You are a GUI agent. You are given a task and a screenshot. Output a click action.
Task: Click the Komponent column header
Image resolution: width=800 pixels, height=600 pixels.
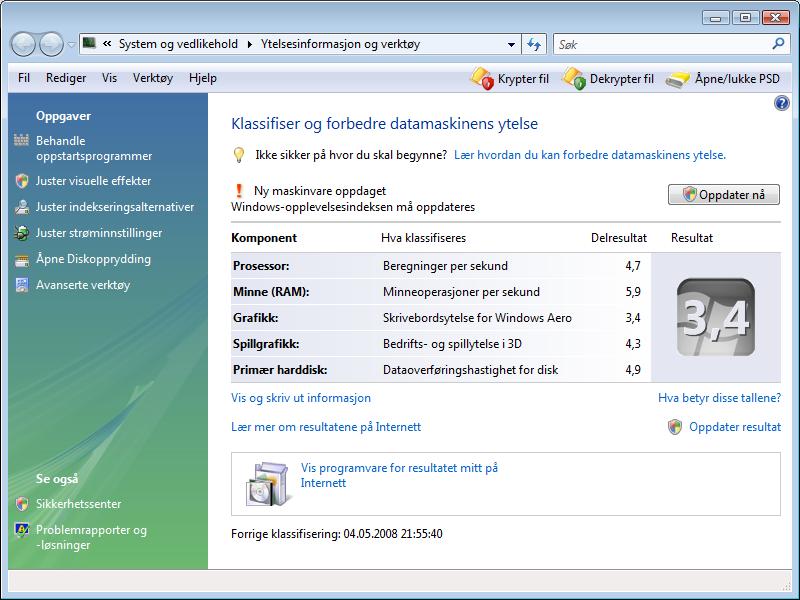(x=264, y=238)
